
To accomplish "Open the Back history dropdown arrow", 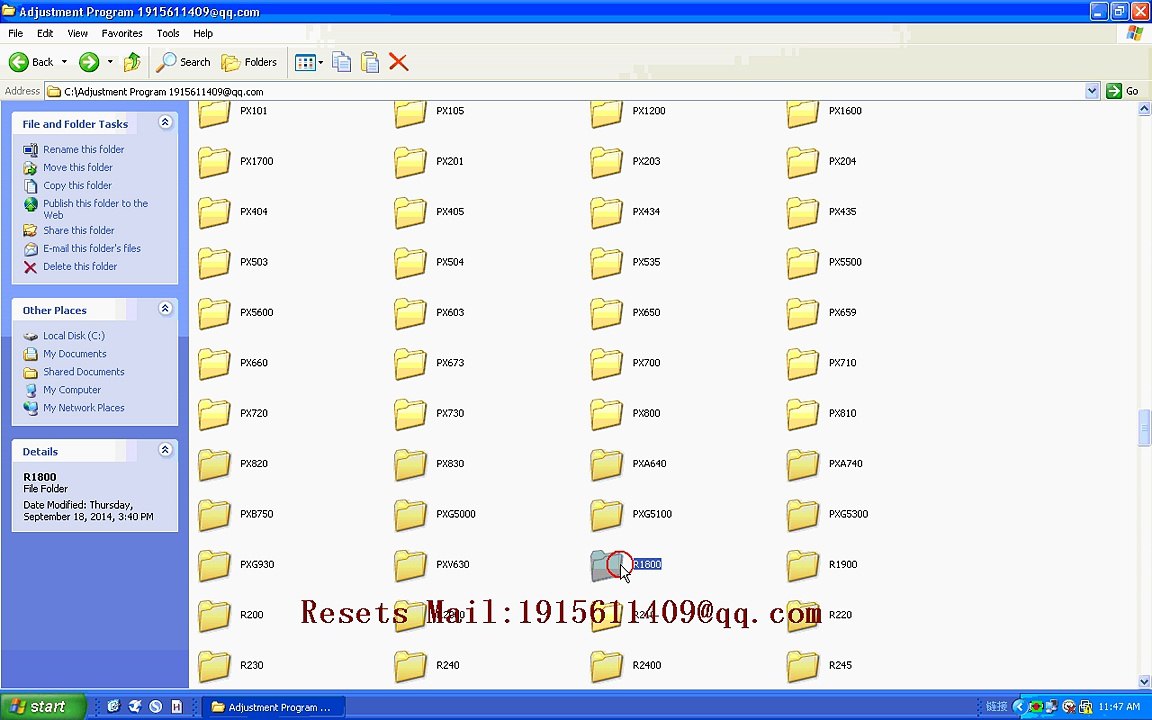I will coord(64,62).
